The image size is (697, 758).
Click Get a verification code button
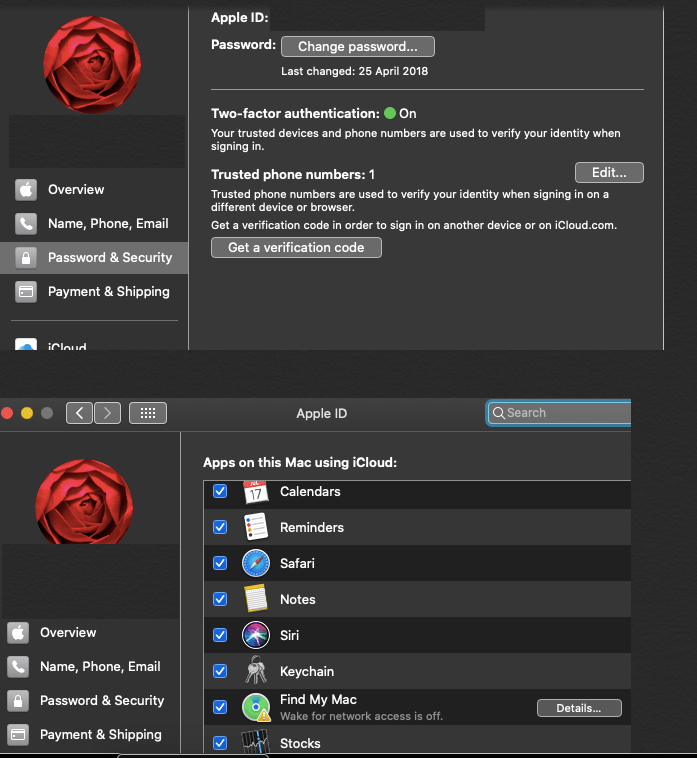[296, 248]
